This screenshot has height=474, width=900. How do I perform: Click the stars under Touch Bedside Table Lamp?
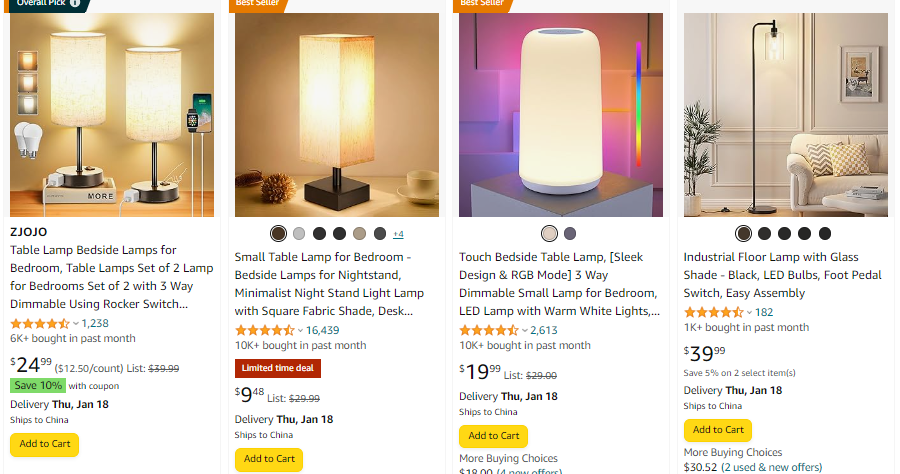pos(488,330)
